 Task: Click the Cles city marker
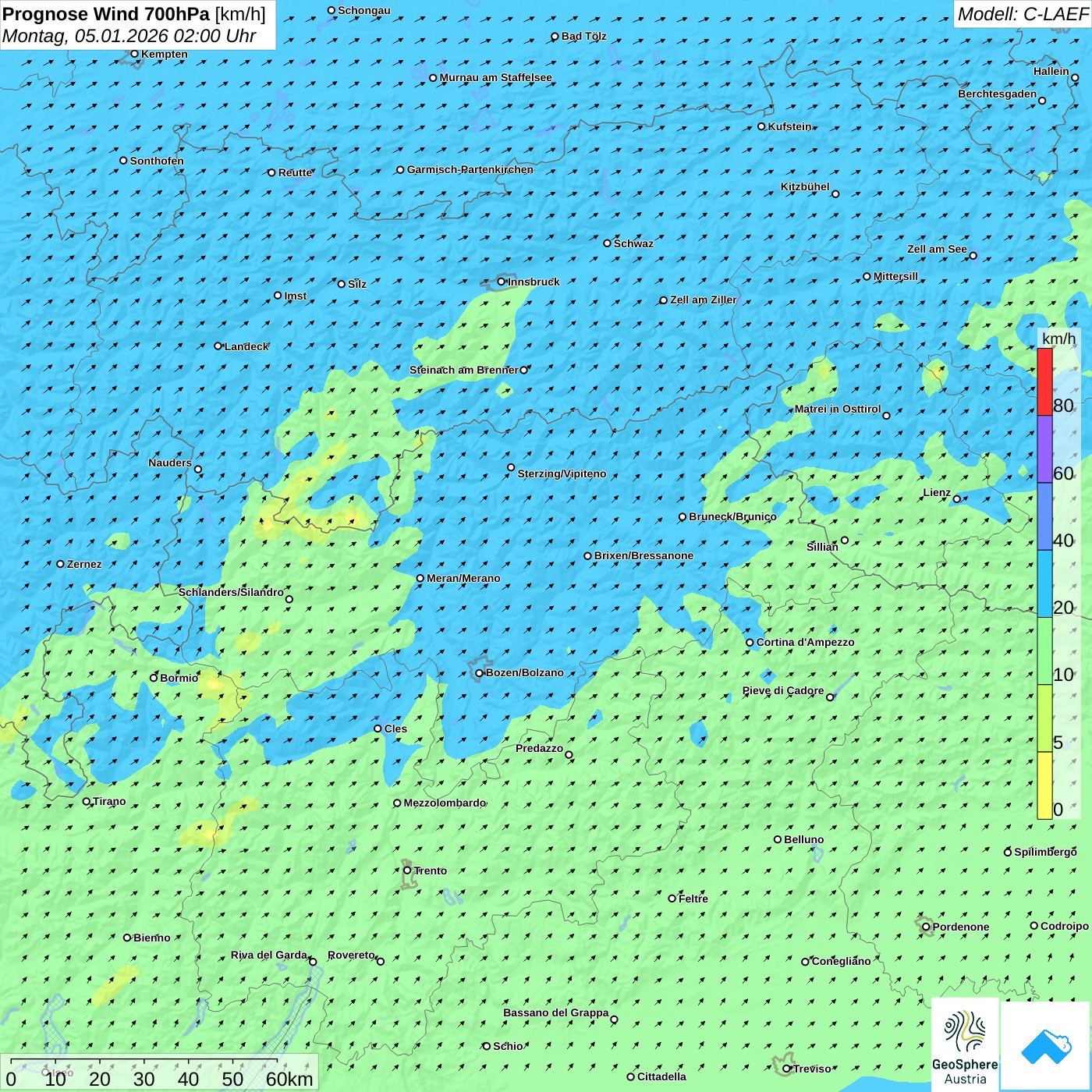pyautogui.click(x=378, y=729)
